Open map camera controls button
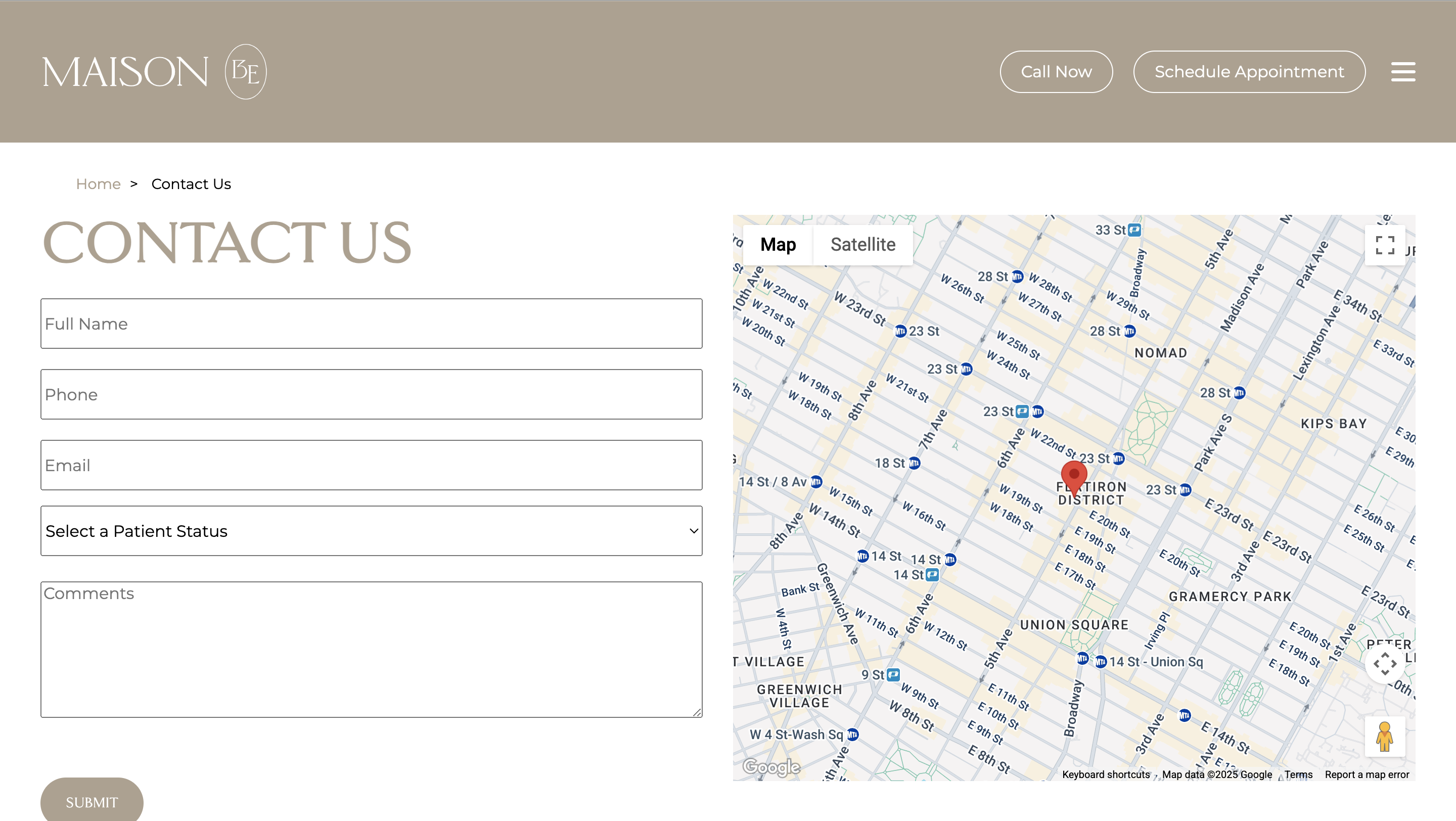This screenshot has width=1456, height=821. (1385, 663)
